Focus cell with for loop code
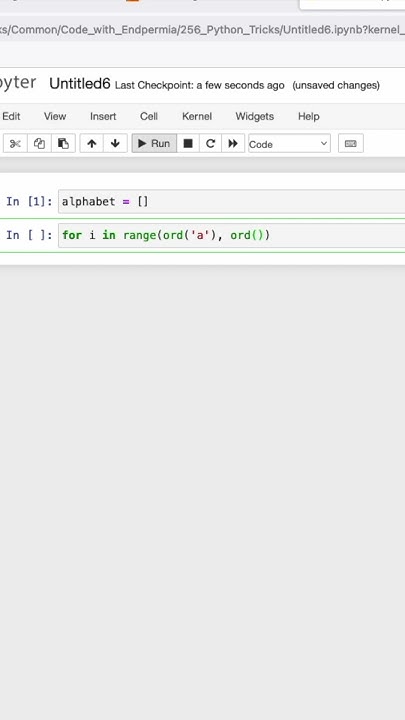Image resolution: width=405 pixels, height=720 pixels. 231,235
